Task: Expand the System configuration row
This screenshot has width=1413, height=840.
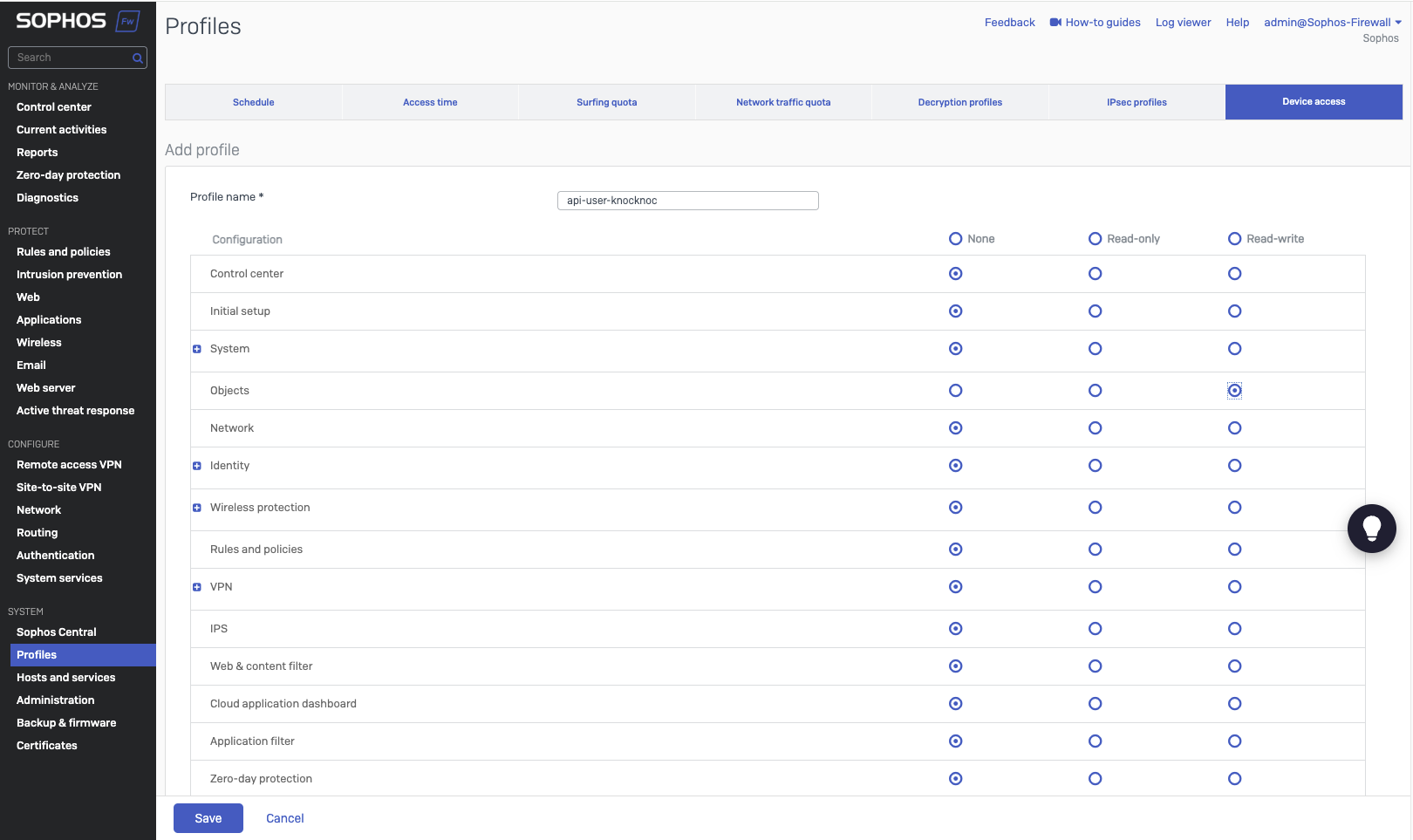Action: tap(197, 349)
